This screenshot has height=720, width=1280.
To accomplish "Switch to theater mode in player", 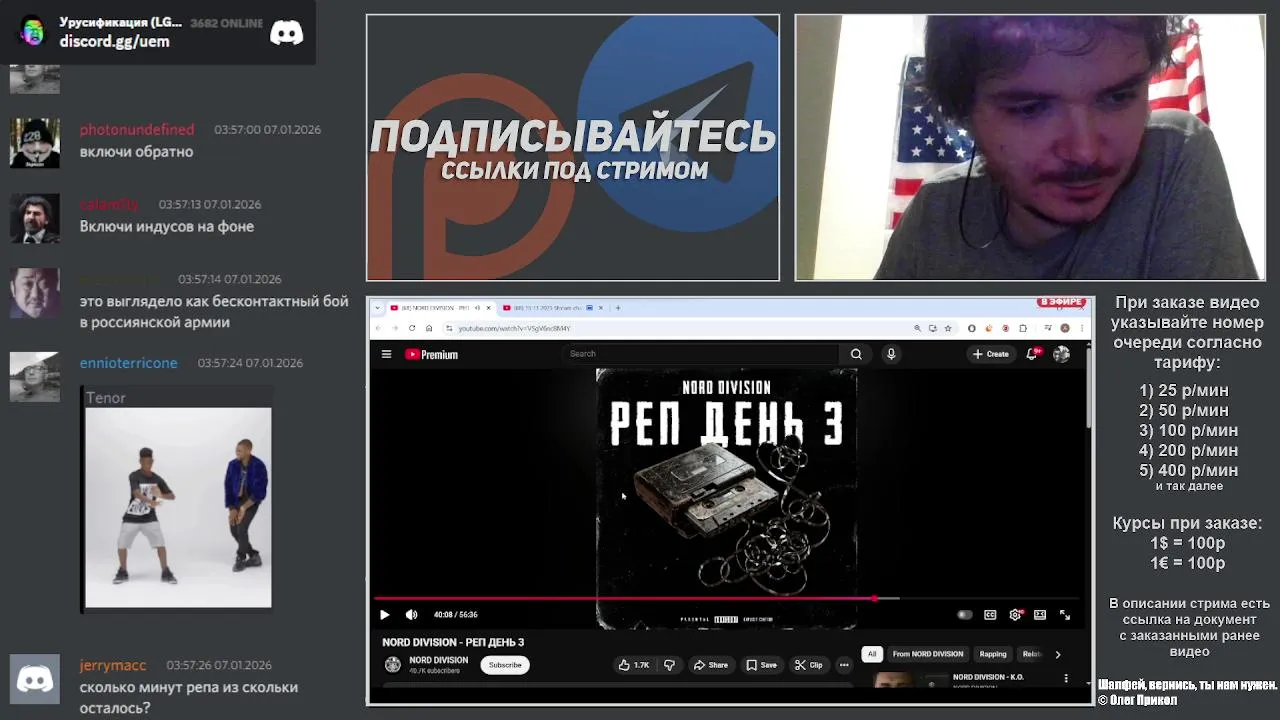I will [x=1040, y=615].
